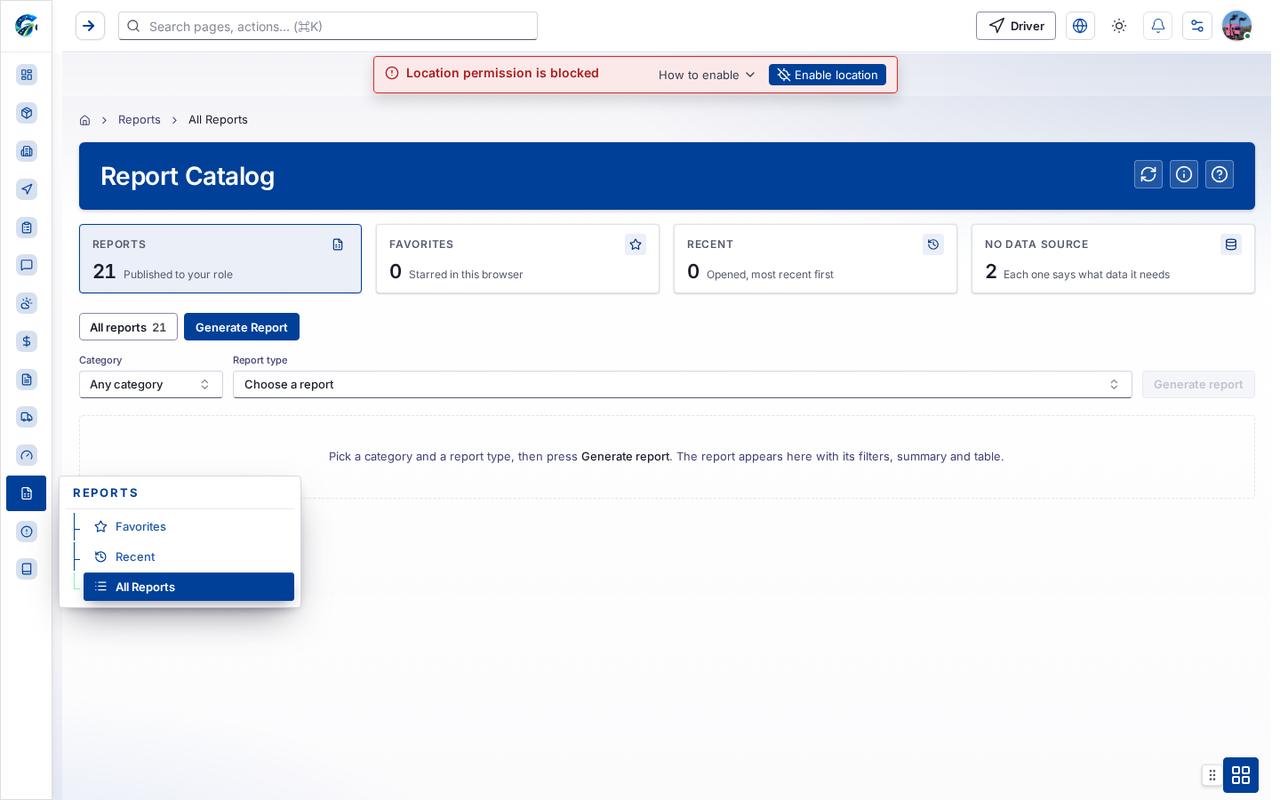Click the company logo at top left
The height and width of the screenshot is (800, 1280).
(x=26, y=25)
